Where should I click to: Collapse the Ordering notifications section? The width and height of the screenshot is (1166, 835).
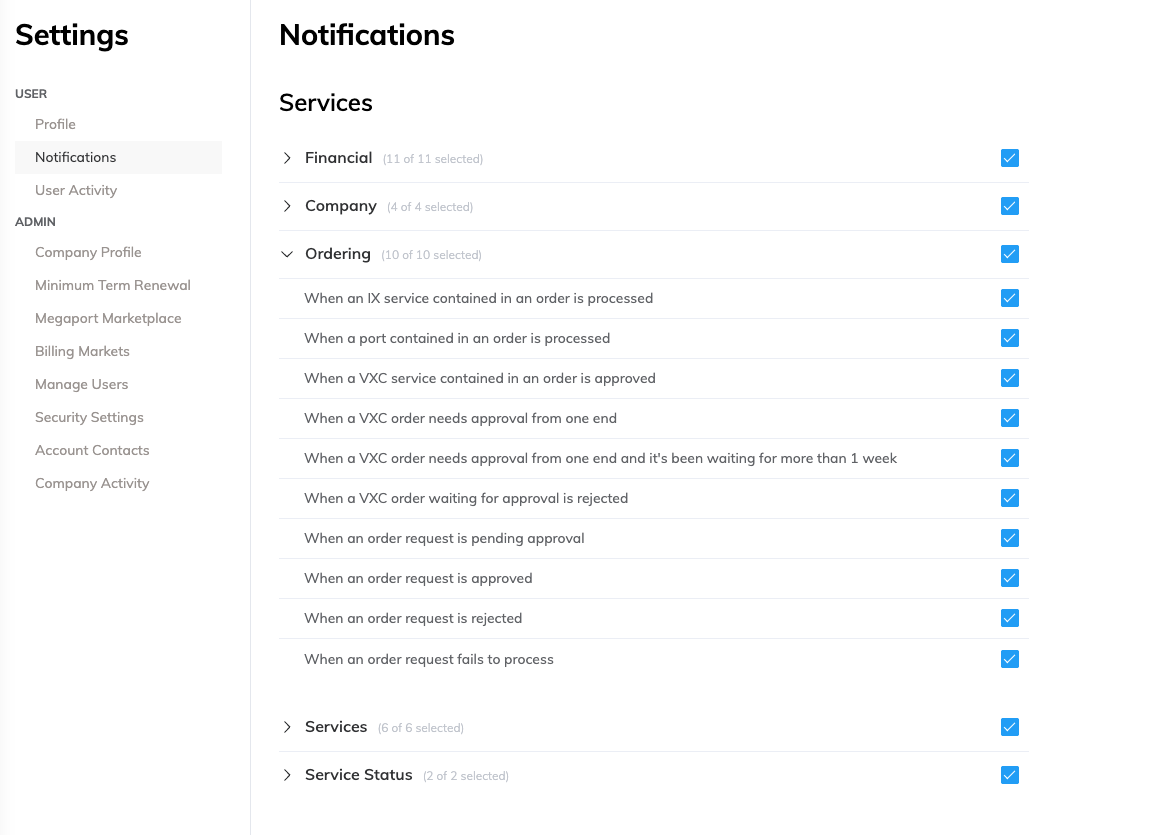click(287, 254)
